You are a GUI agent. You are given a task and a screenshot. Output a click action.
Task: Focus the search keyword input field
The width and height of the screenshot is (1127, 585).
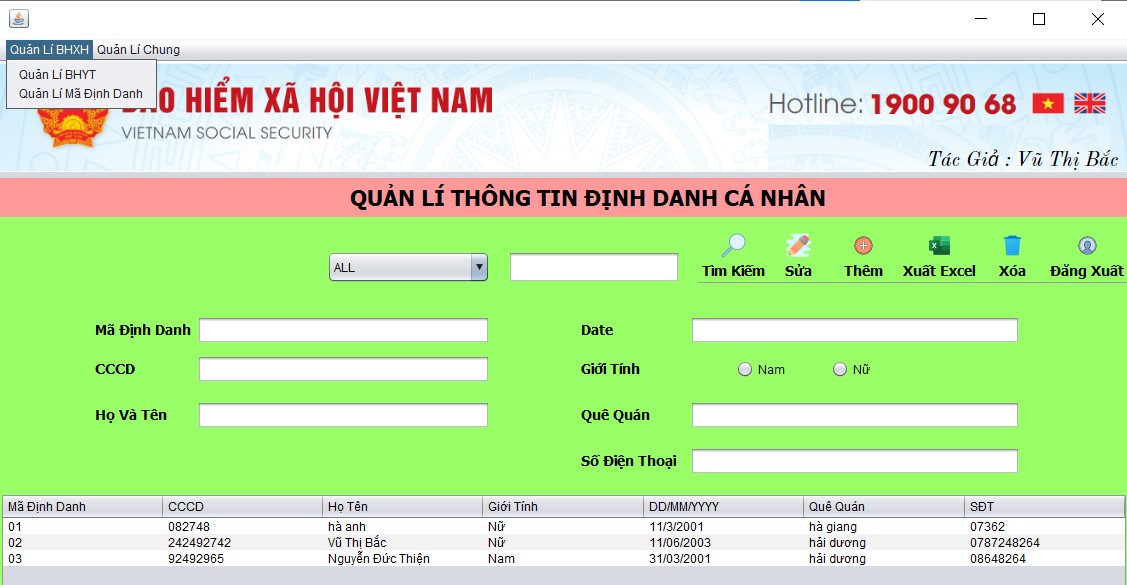(x=594, y=267)
